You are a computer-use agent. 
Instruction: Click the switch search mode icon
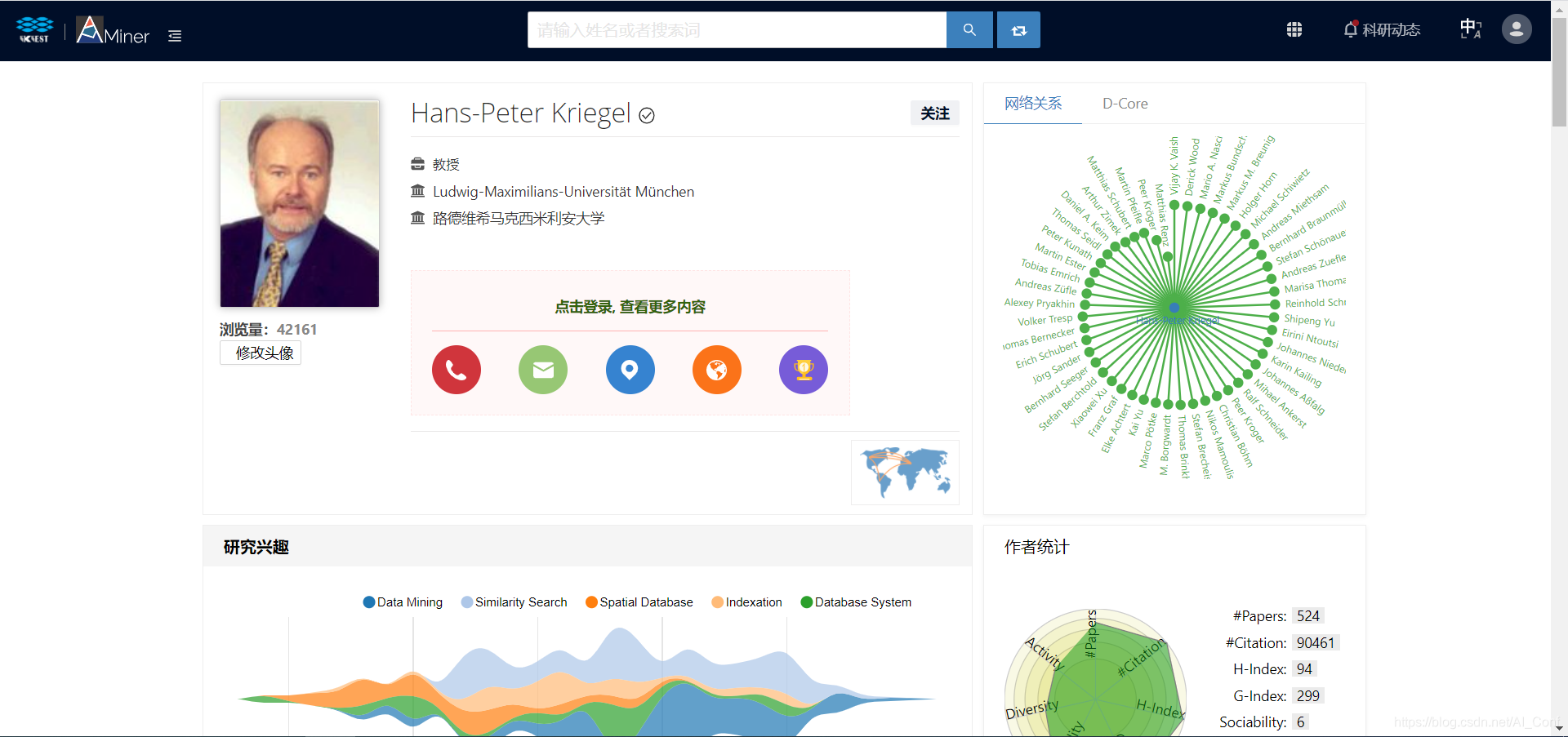pos(1018,30)
